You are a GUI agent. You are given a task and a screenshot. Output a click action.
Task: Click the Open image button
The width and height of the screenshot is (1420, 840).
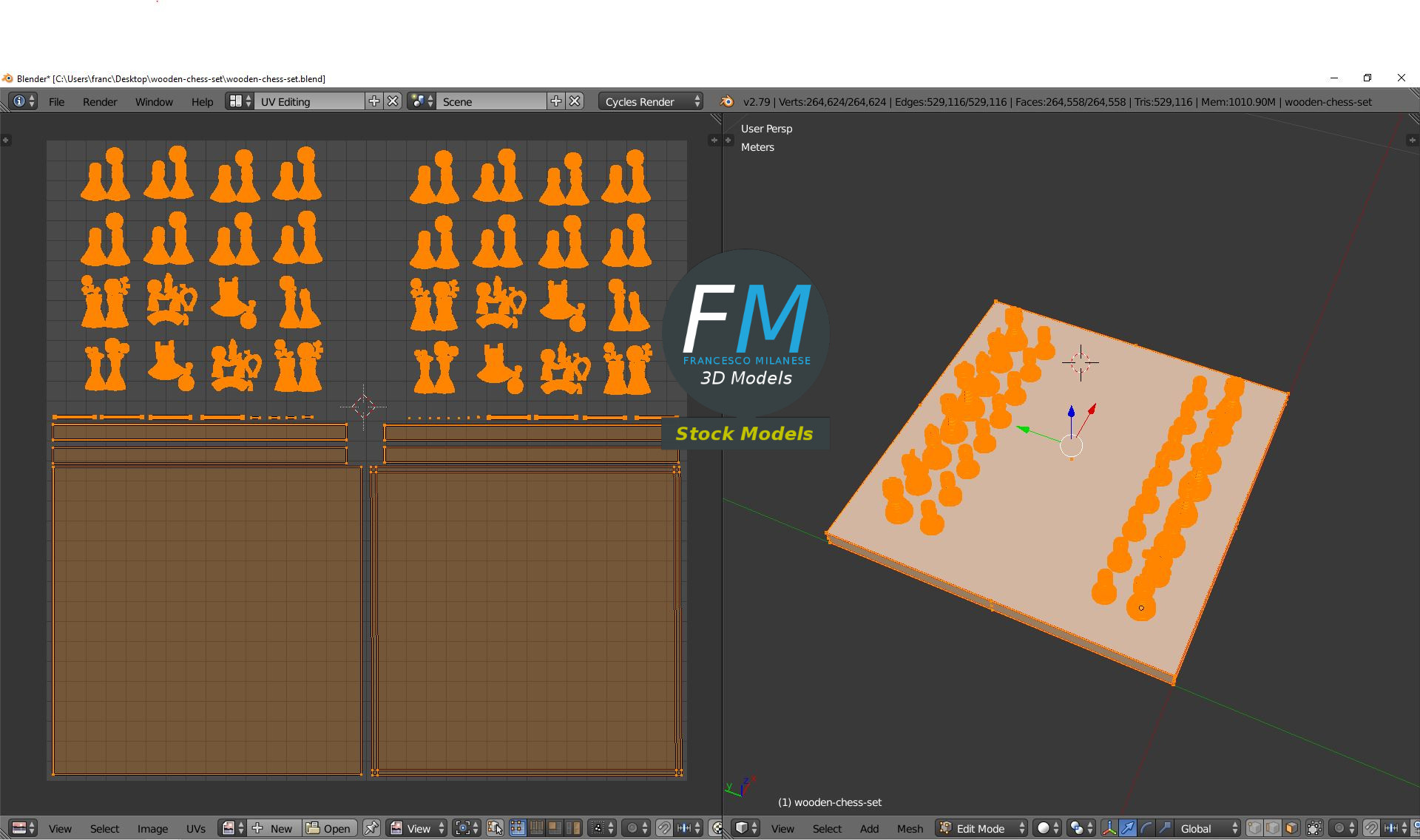(329, 828)
